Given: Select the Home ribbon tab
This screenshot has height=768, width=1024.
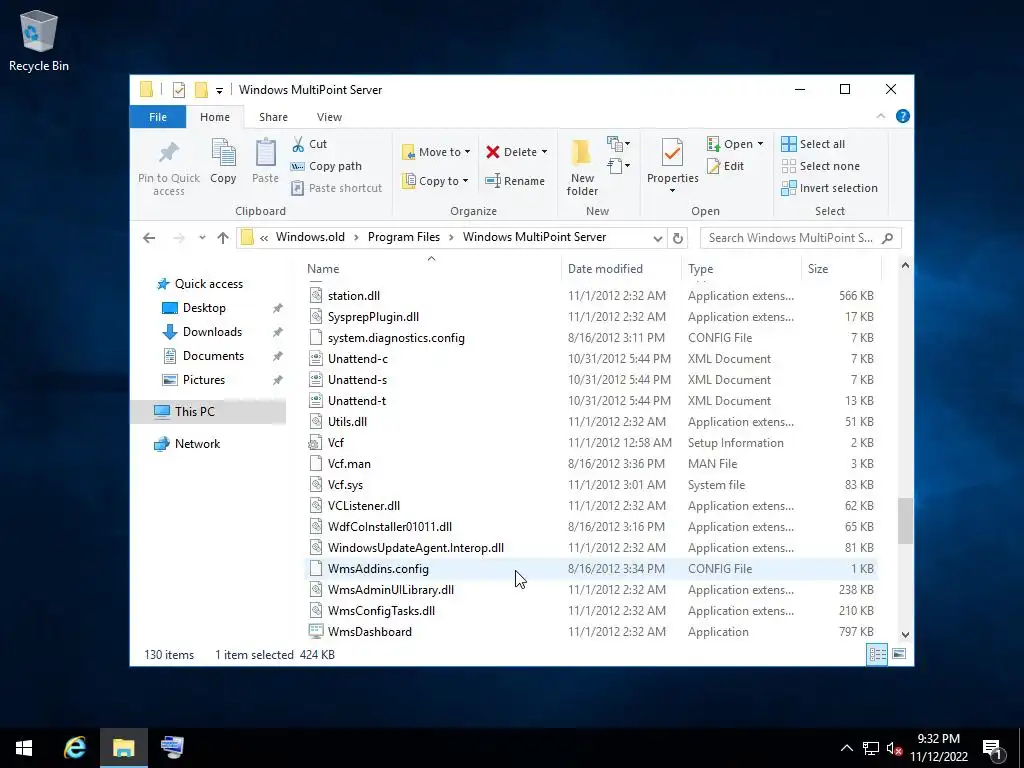Looking at the screenshot, I should [215, 117].
